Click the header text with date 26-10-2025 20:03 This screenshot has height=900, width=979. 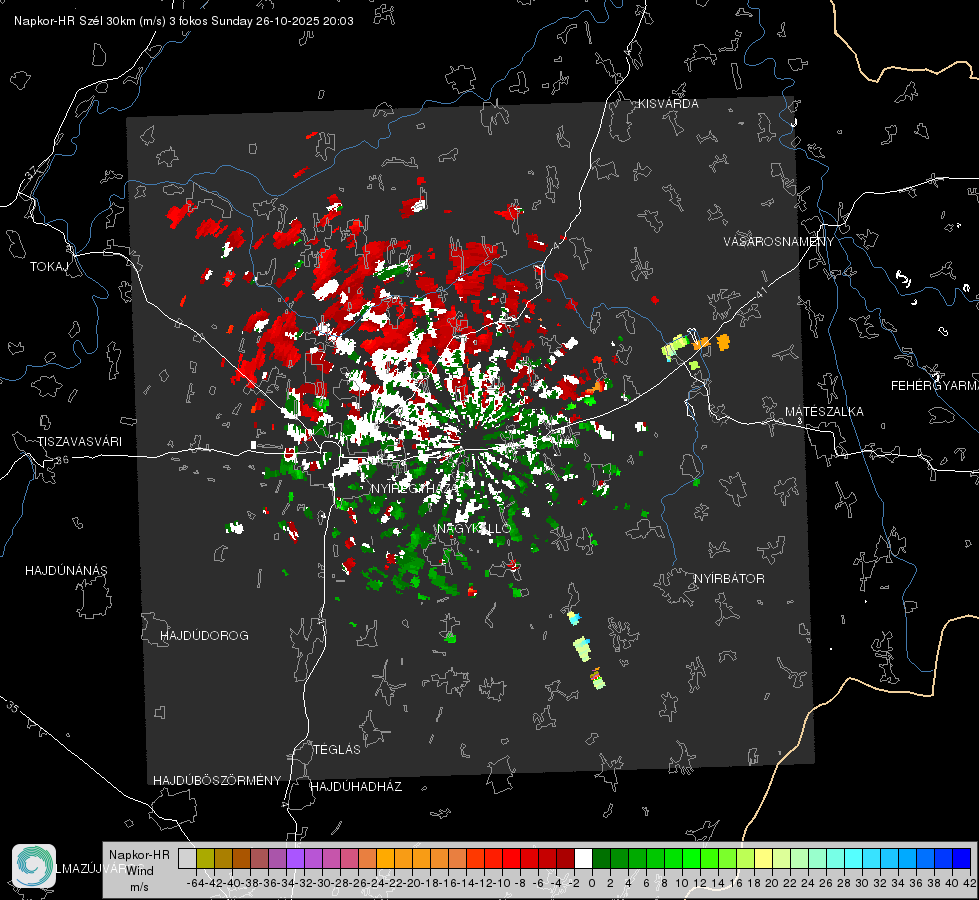(x=184, y=21)
